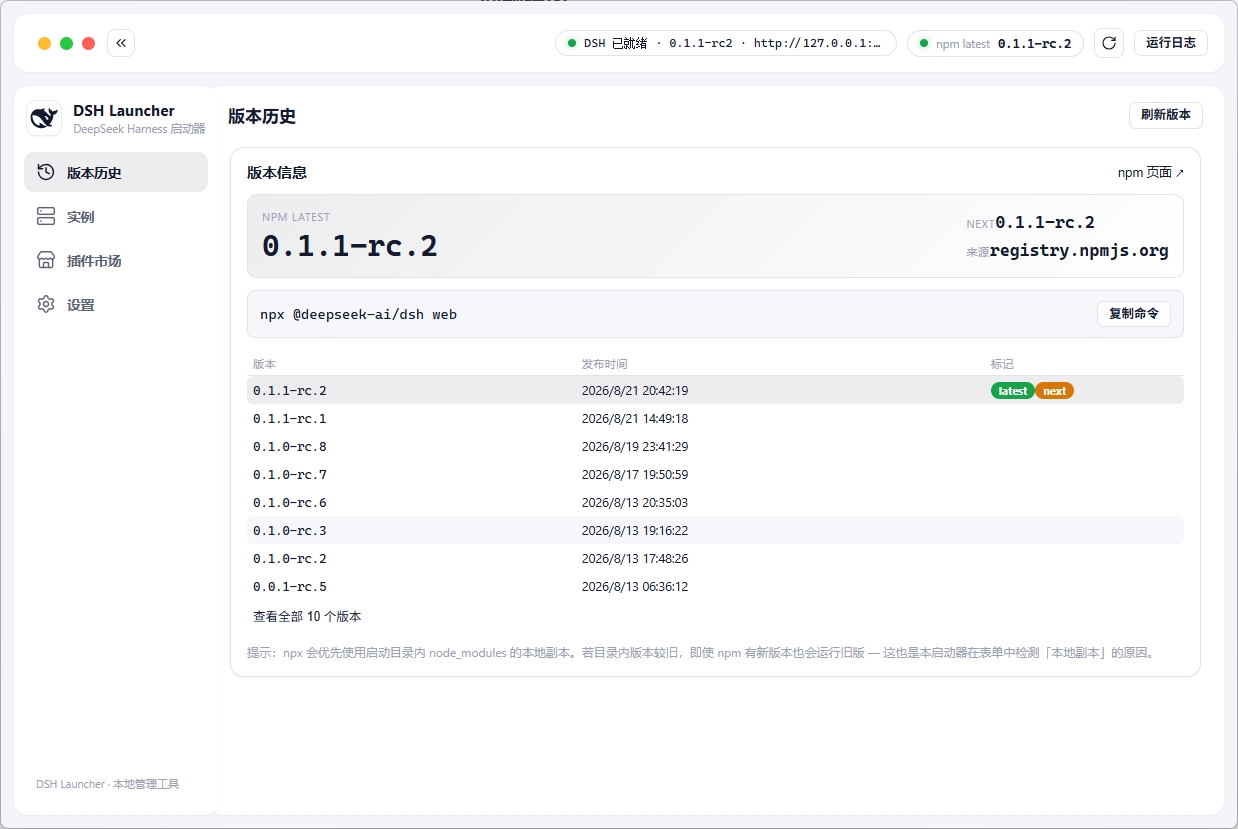This screenshot has height=829, width=1238.
Task: Click NEXT version value in summary card
Action: (x=1045, y=222)
